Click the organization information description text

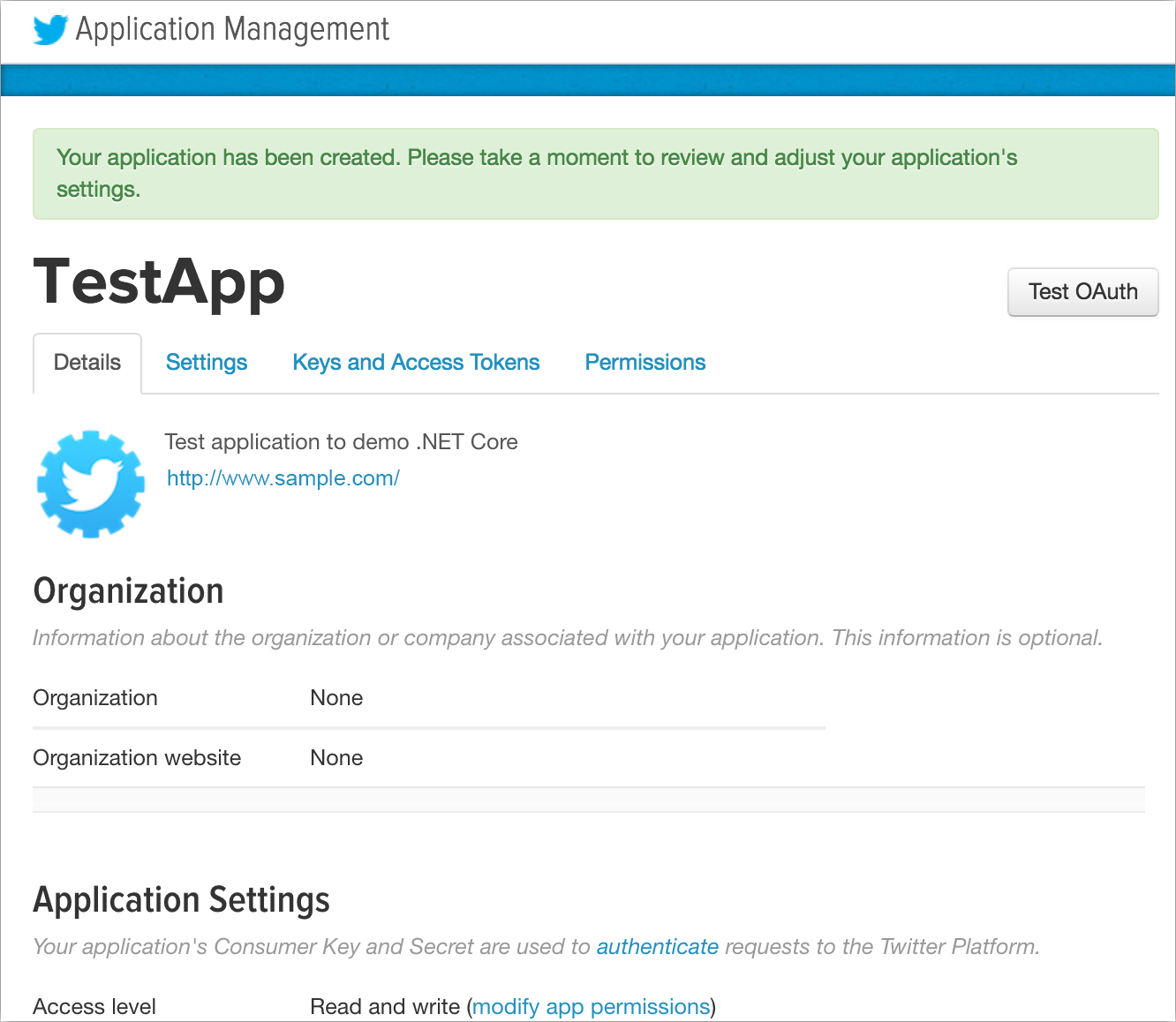(568, 638)
